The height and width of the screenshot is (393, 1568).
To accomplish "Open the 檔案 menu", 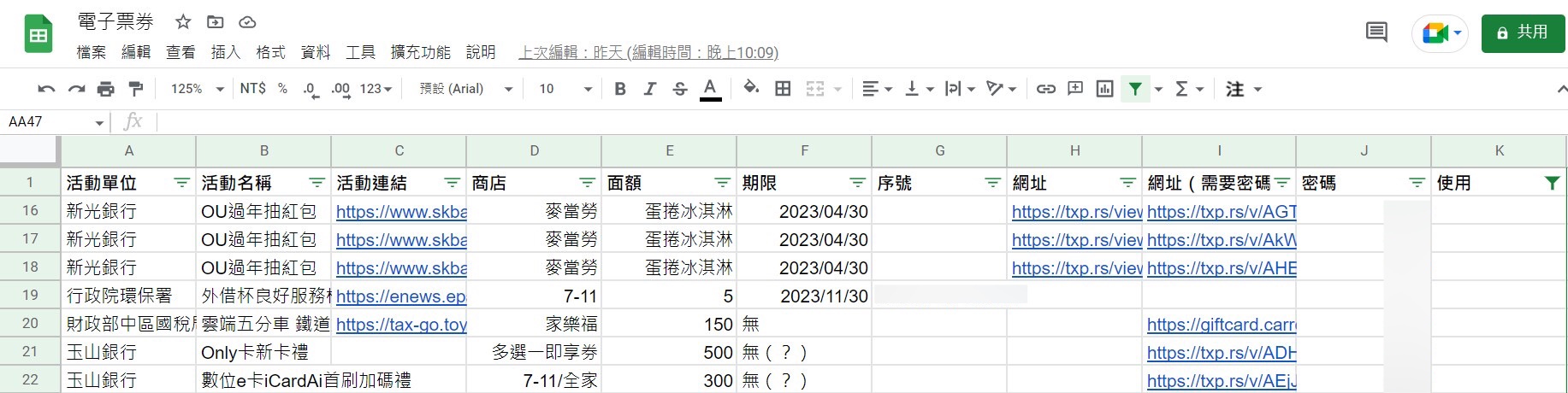I will click(x=92, y=52).
